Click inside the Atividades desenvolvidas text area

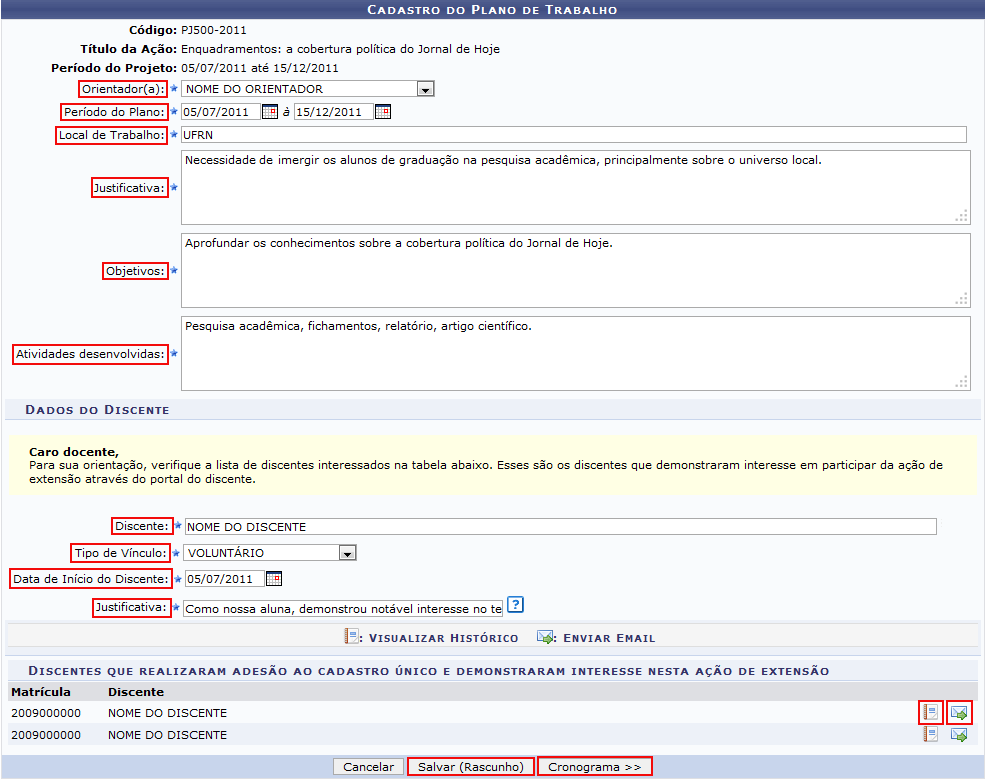573,353
